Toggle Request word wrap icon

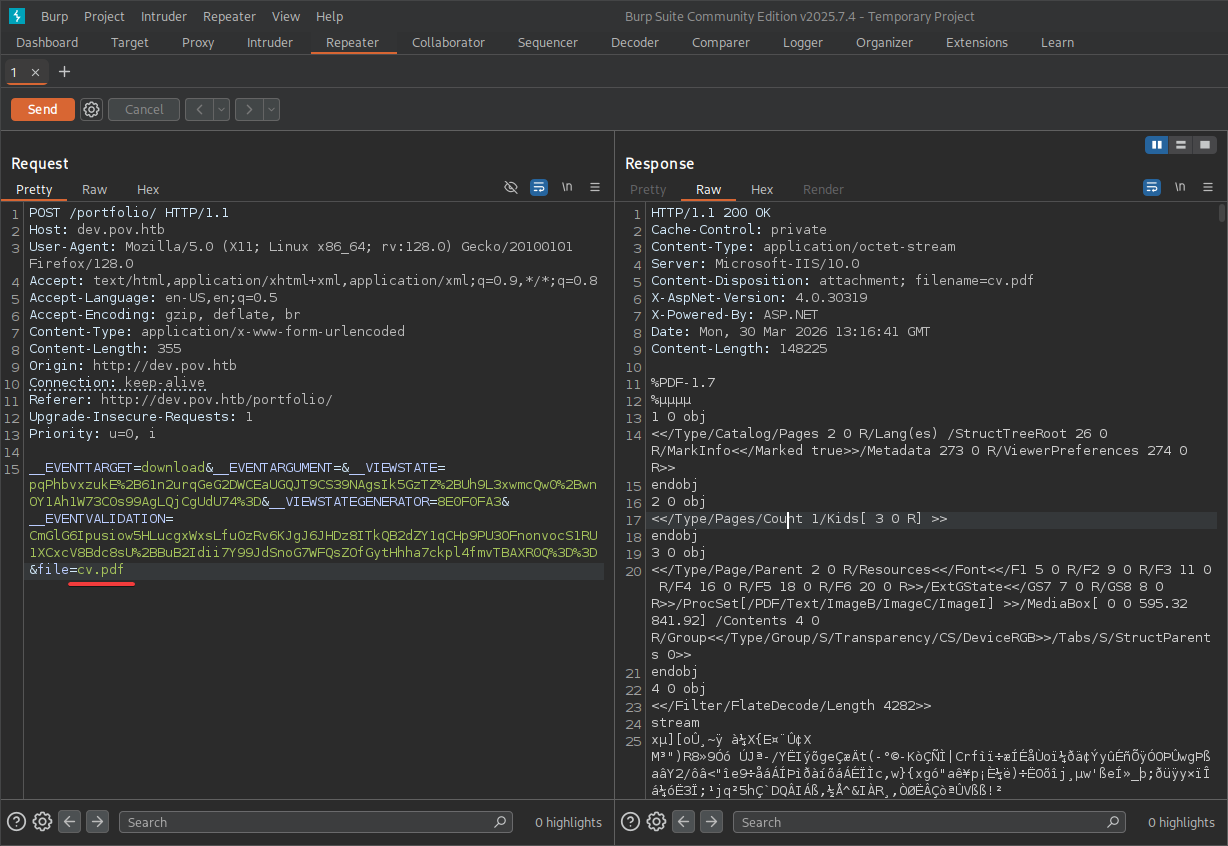click(539, 188)
